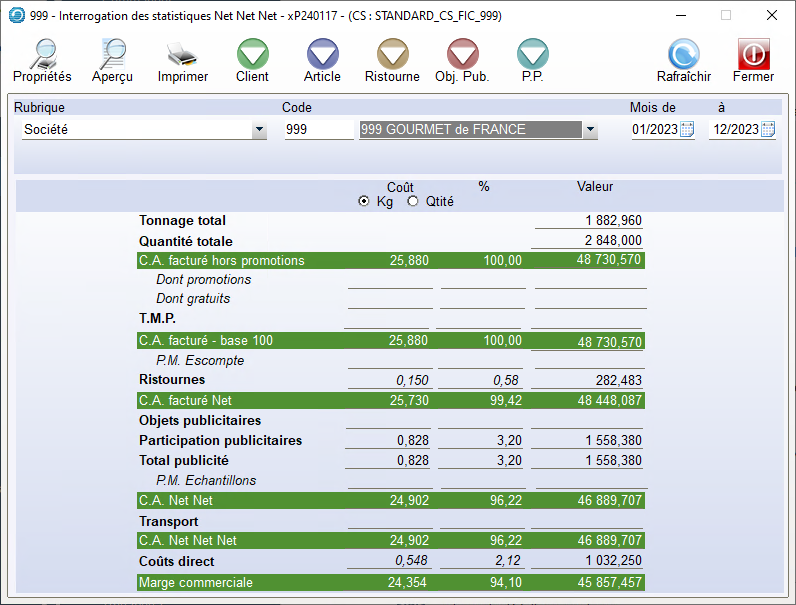The width and height of the screenshot is (796, 605).
Task: Click the start month field 01/2023
Action: [x=655, y=129]
